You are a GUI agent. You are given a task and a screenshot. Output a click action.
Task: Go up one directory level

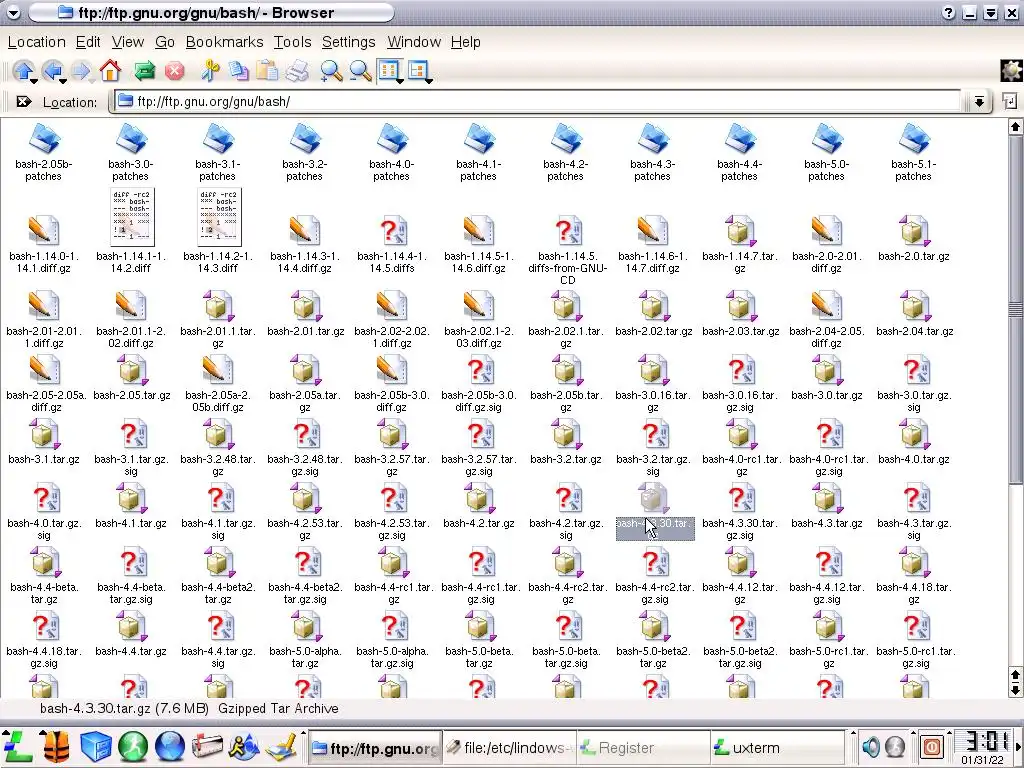coord(23,70)
